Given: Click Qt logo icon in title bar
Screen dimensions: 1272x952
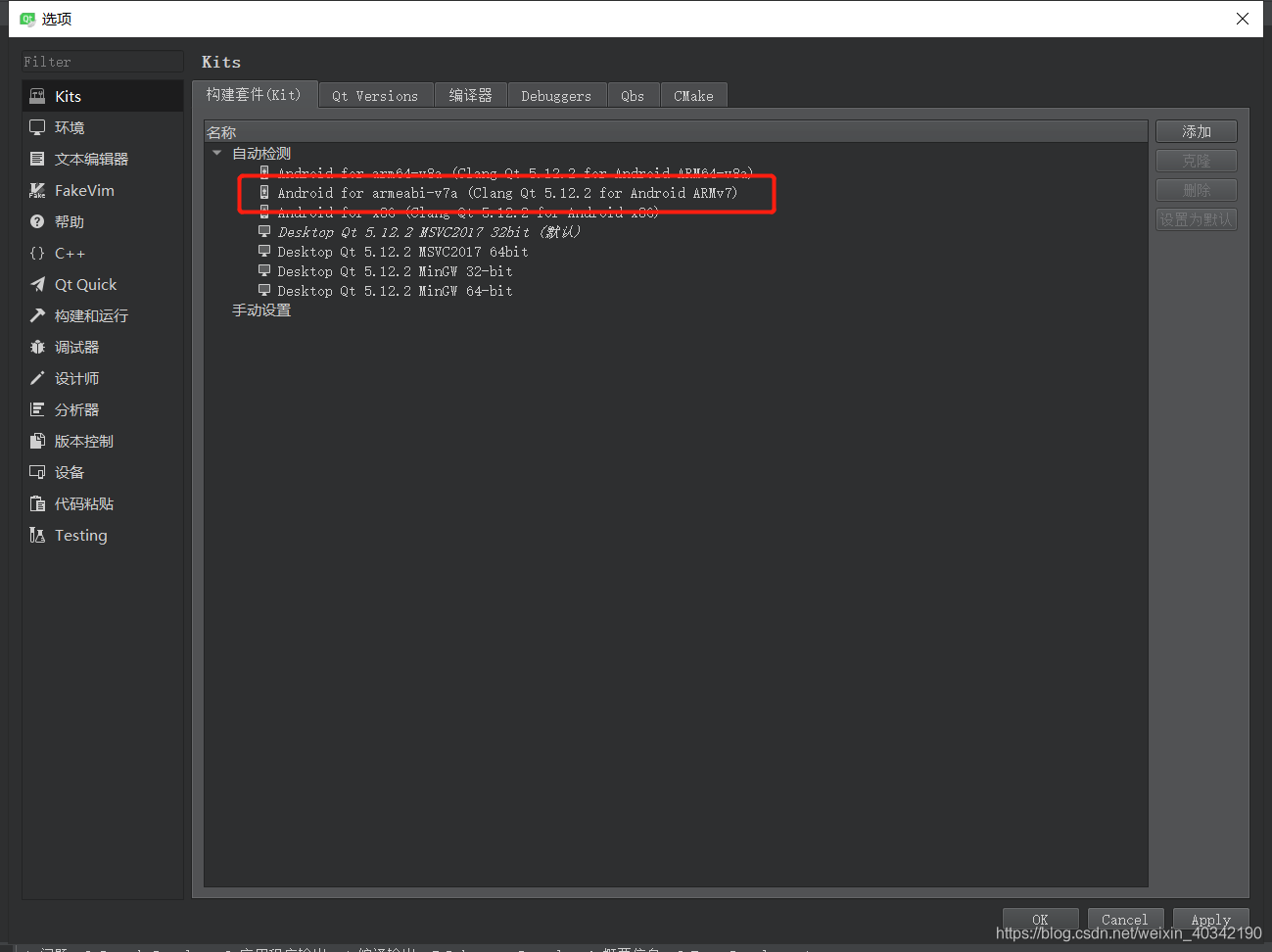Looking at the screenshot, I should (x=27, y=19).
